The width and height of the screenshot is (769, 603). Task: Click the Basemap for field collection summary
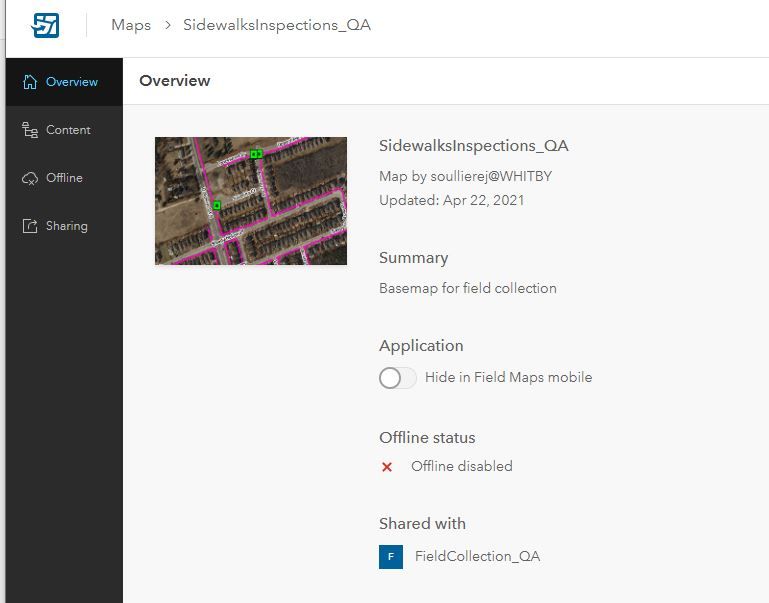(x=467, y=288)
